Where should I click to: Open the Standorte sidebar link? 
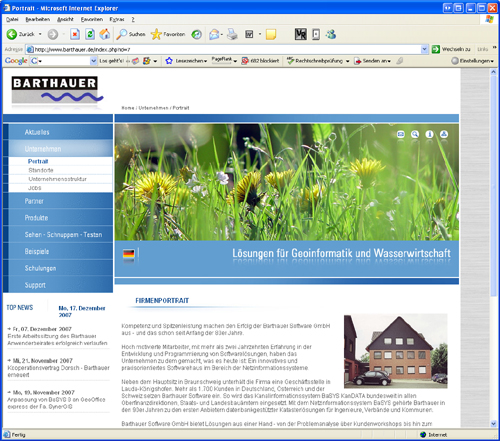(41, 170)
